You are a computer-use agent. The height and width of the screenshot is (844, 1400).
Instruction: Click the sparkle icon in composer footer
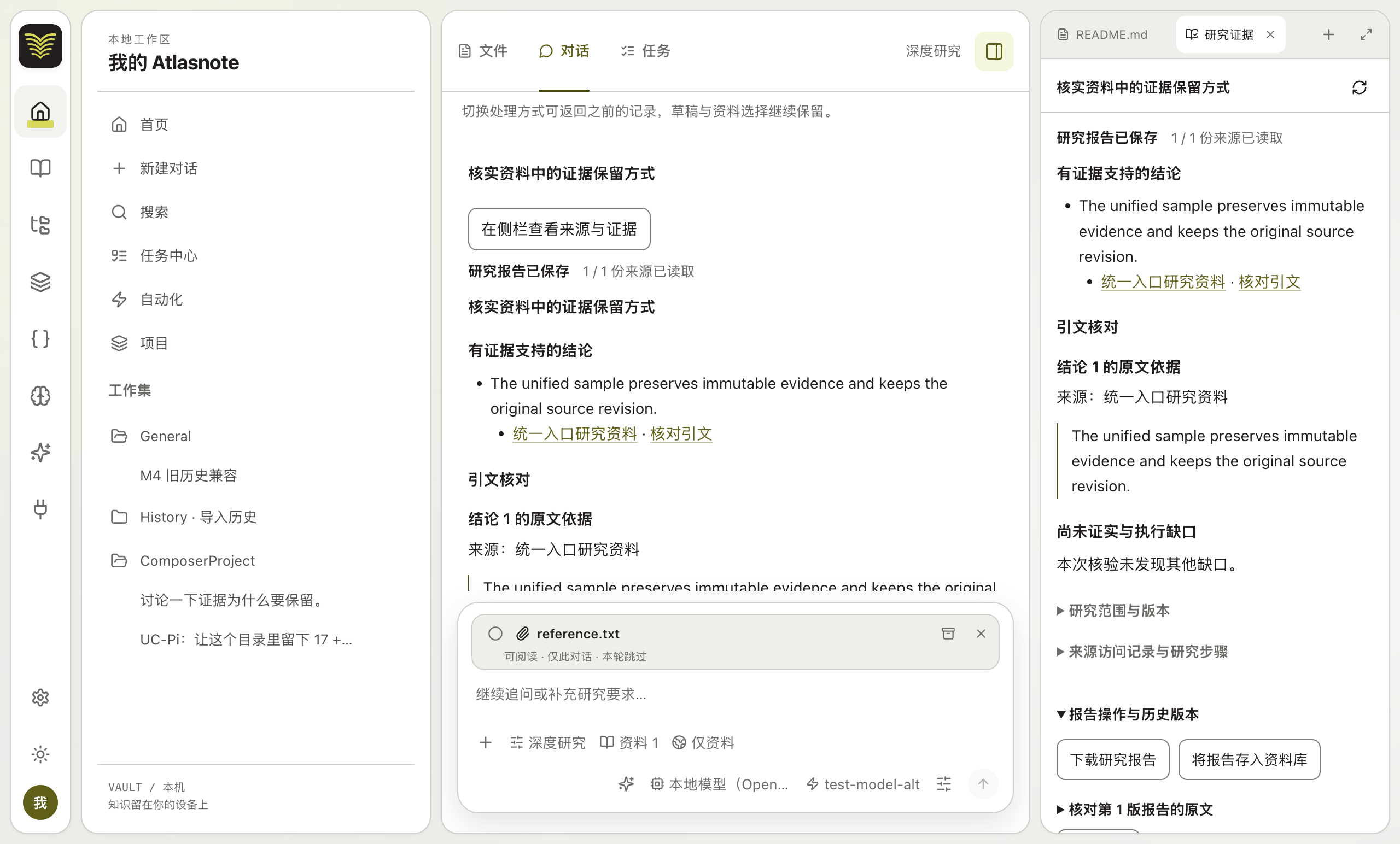(x=626, y=784)
